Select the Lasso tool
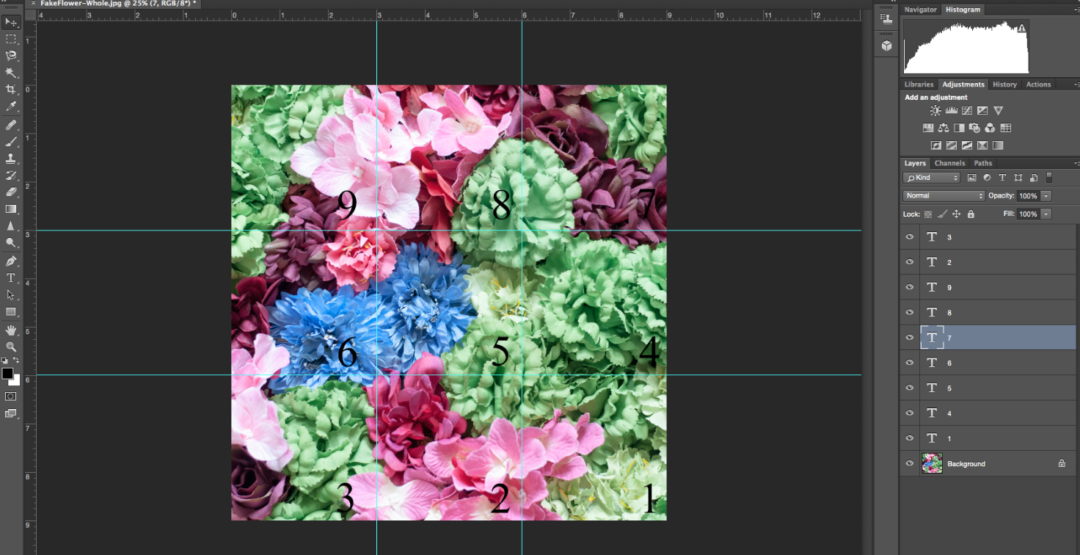Viewport: 1080px width, 555px height. click(x=11, y=56)
